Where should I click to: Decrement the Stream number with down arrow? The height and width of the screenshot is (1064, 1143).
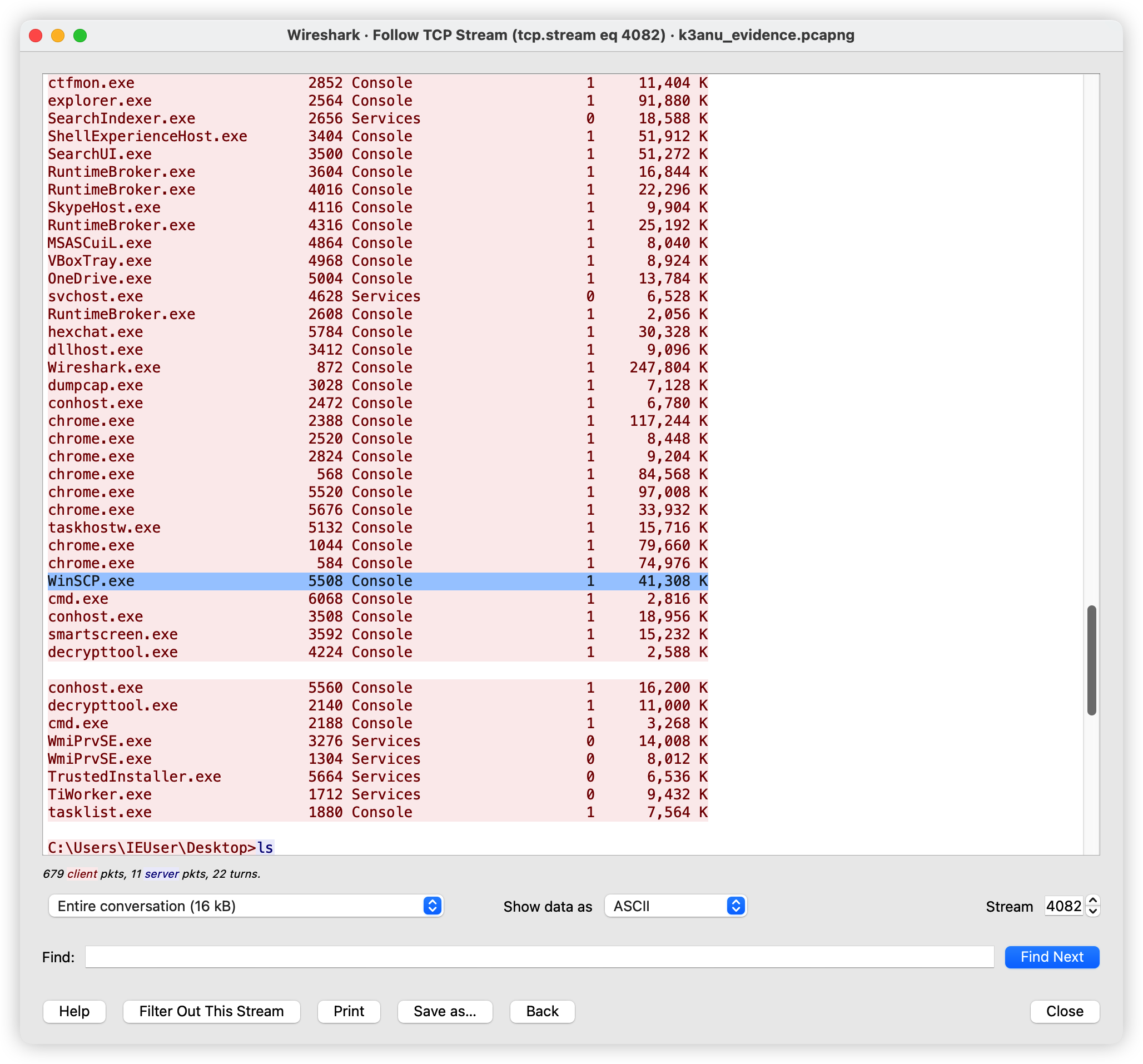click(1093, 912)
